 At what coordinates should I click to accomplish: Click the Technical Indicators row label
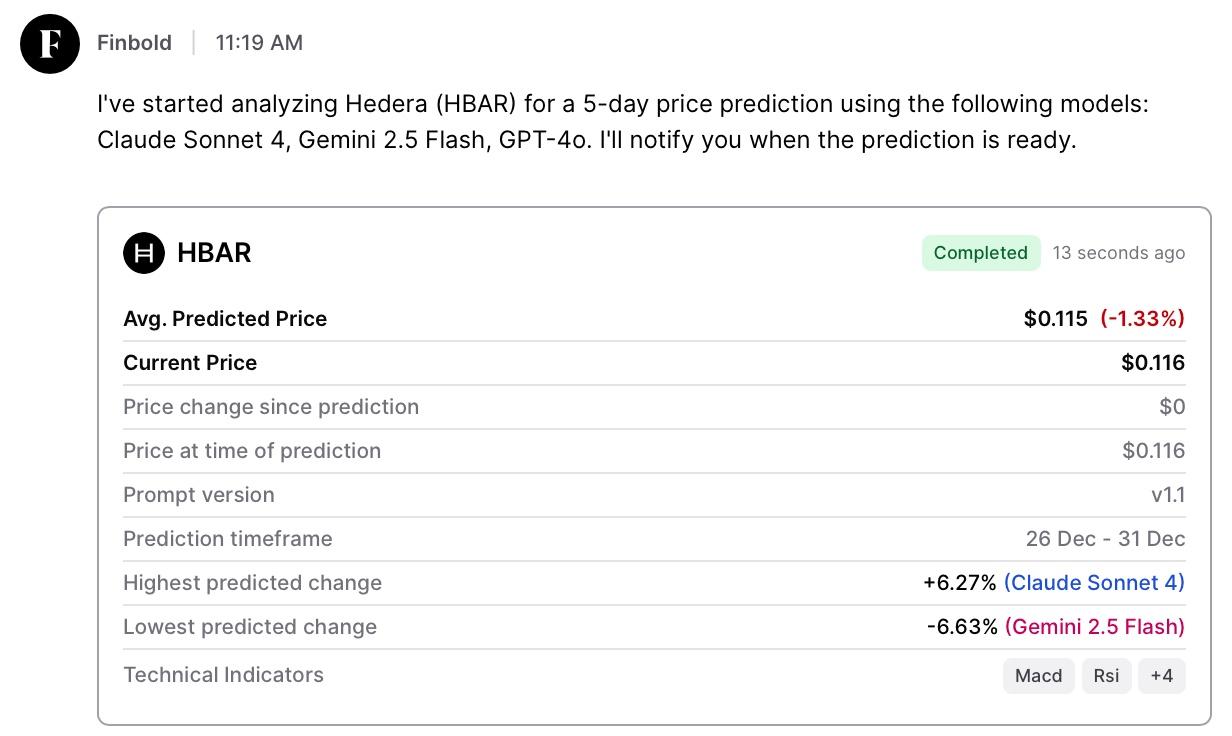pyautogui.click(x=223, y=675)
